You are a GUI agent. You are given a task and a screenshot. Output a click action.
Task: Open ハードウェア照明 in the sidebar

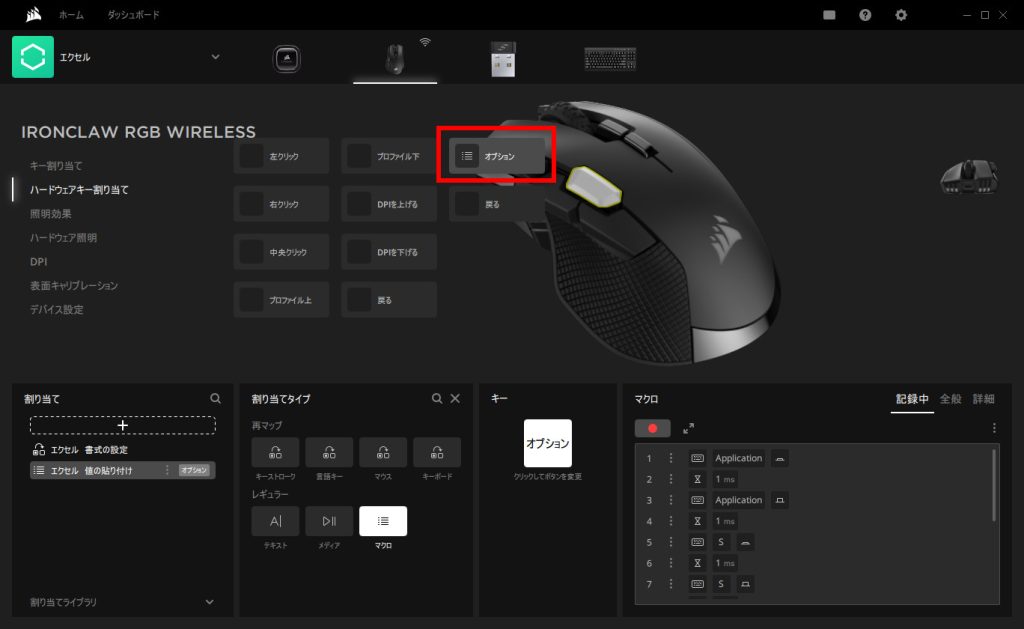(63, 238)
